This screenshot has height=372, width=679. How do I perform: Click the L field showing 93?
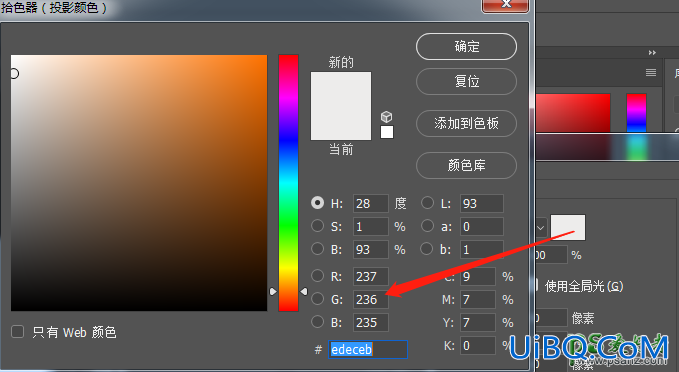482,204
